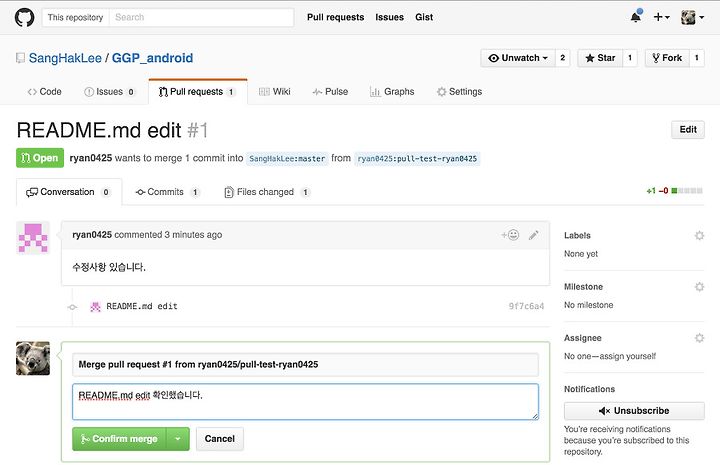Focus the merge commit message text box

[x=305, y=402]
